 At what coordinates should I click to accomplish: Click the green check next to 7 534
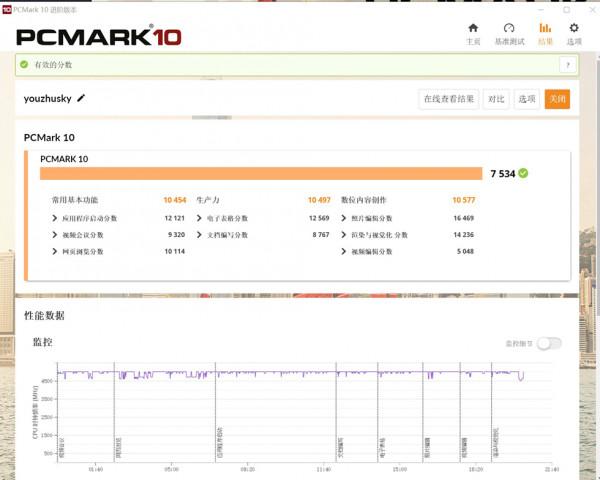tap(523, 173)
